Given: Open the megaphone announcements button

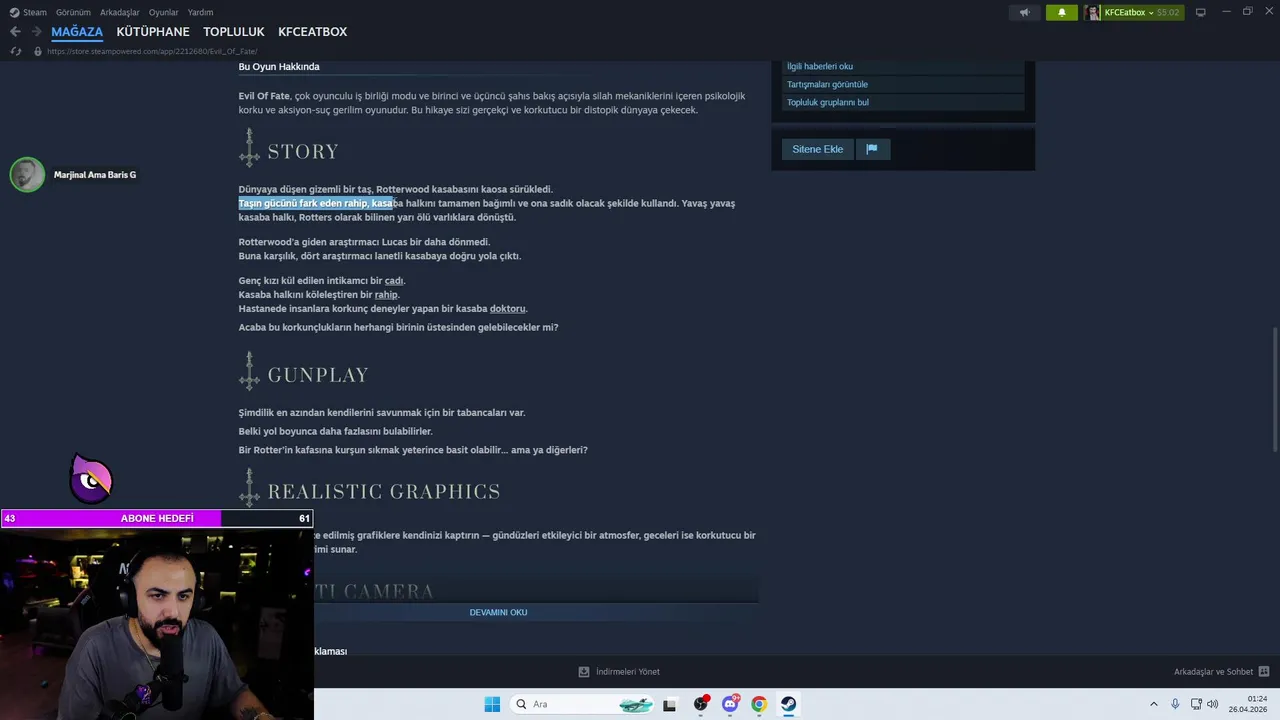Looking at the screenshot, I should [1024, 12].
